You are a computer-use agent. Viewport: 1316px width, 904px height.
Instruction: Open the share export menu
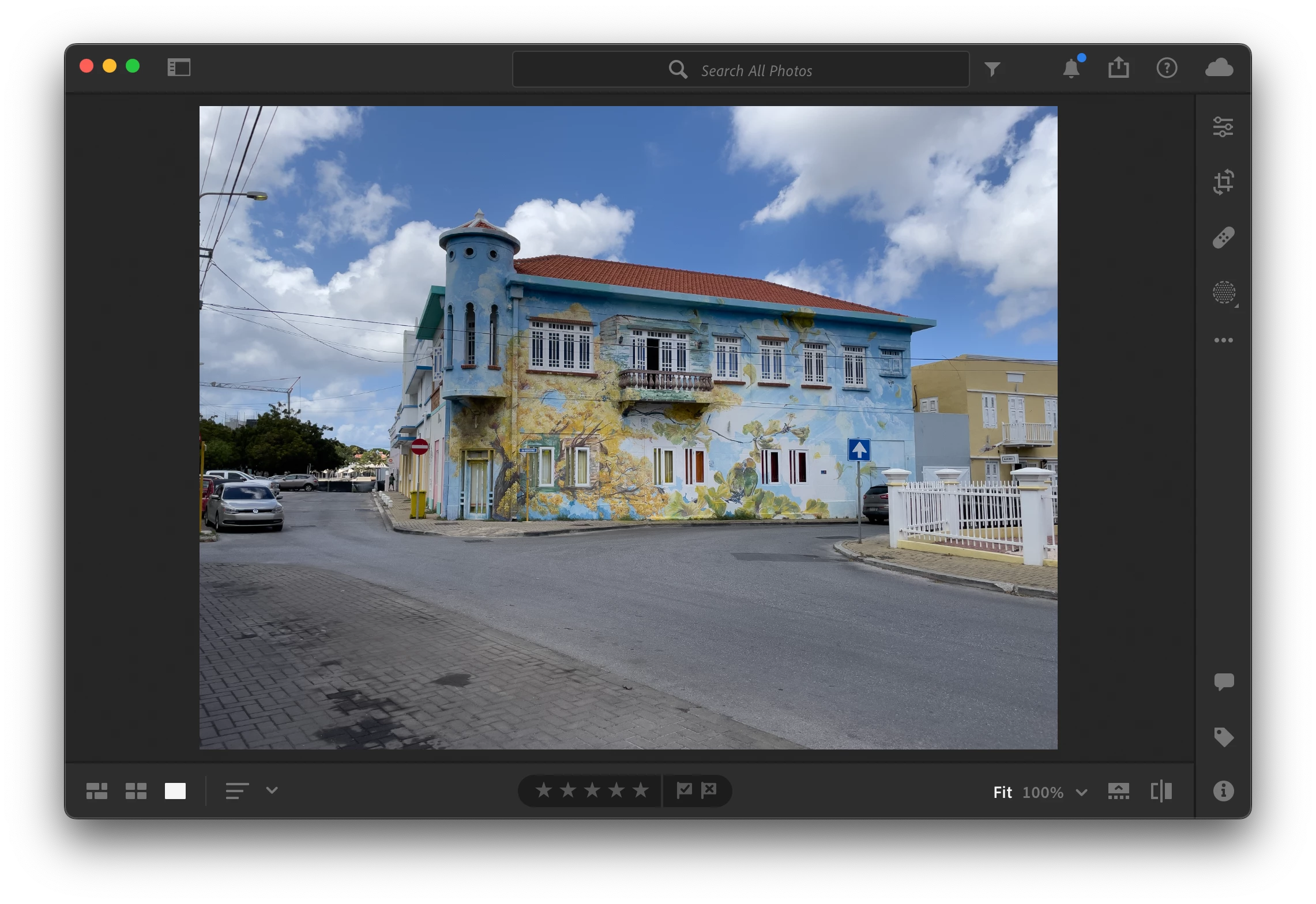[1118, 67]
